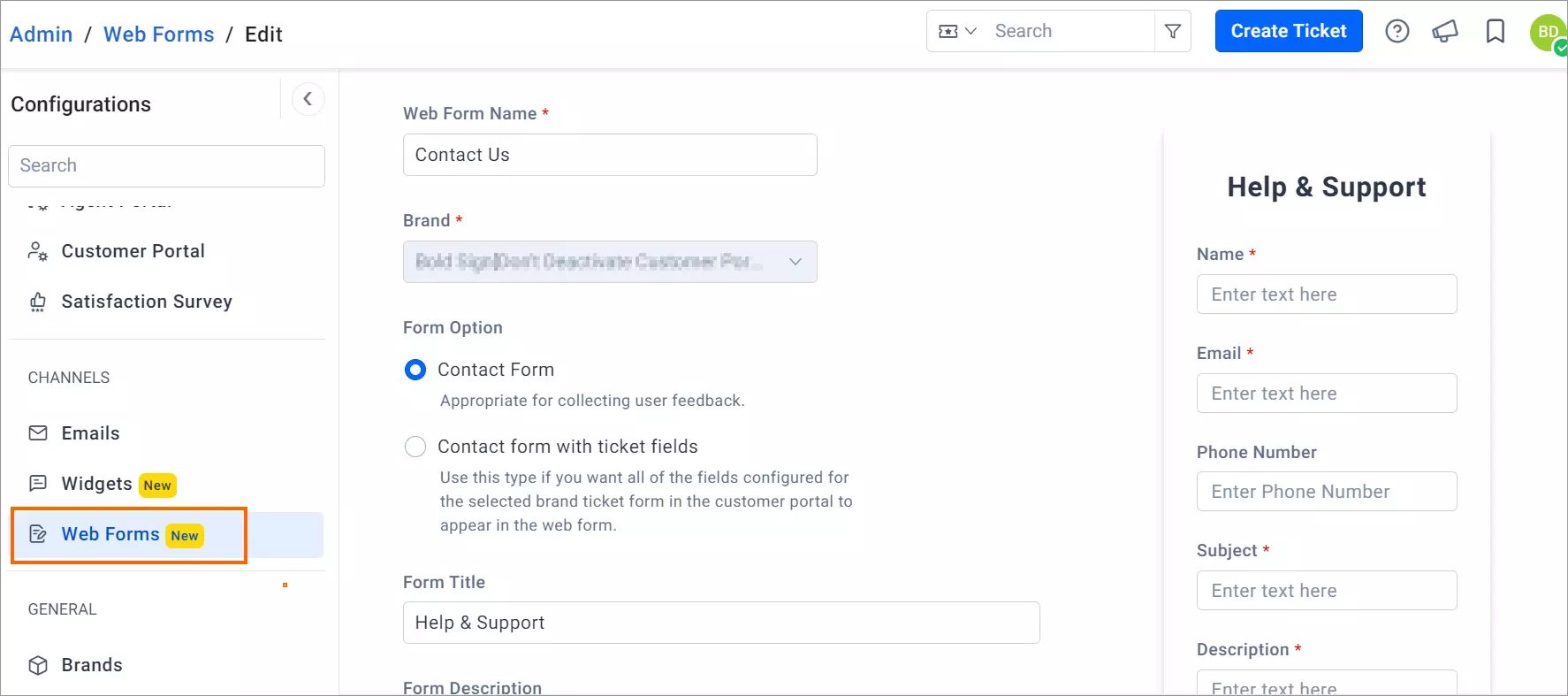Open the help question mark icon
The image size is (1568, 696).
point(1397,32)
